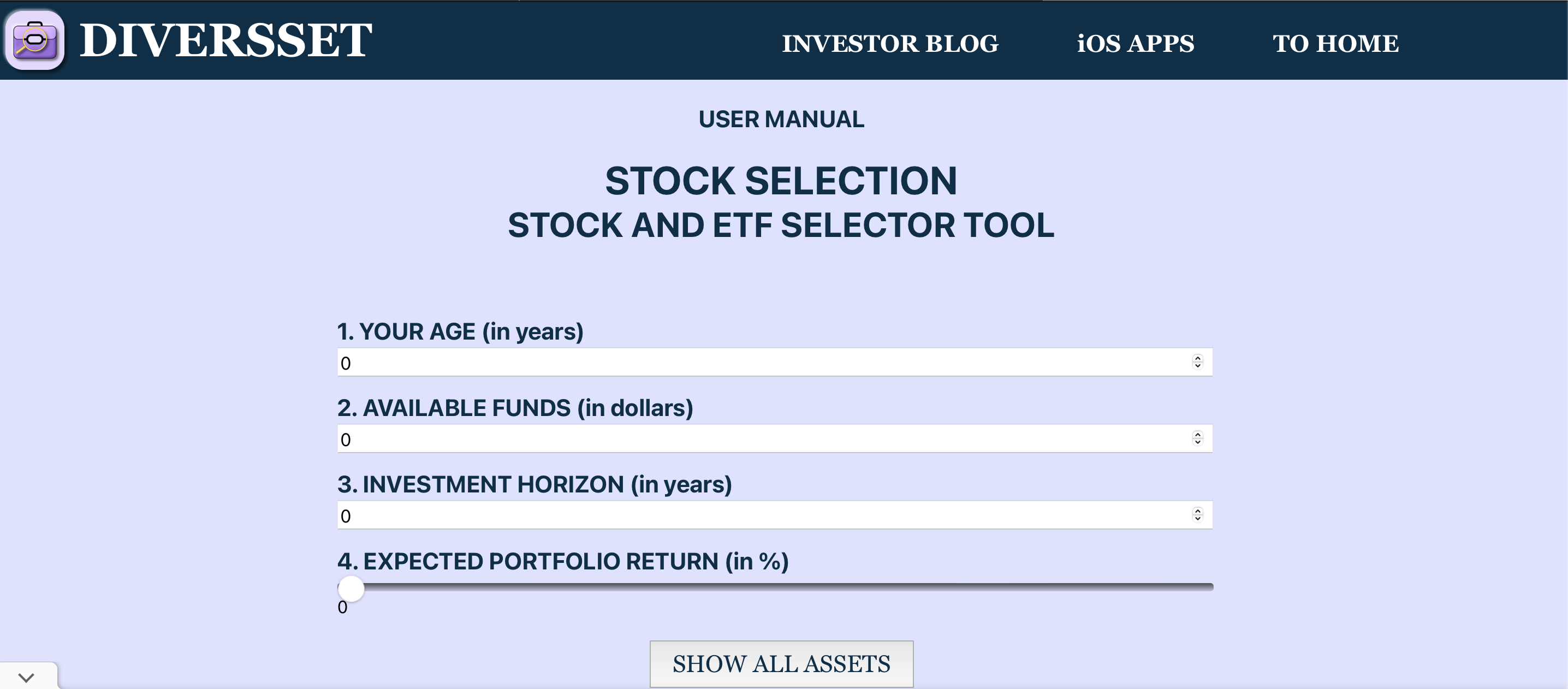The width and height of the screenshot is (1568, 689).
Task: Click the STOCK SELECTION heading
Action: 781,181
